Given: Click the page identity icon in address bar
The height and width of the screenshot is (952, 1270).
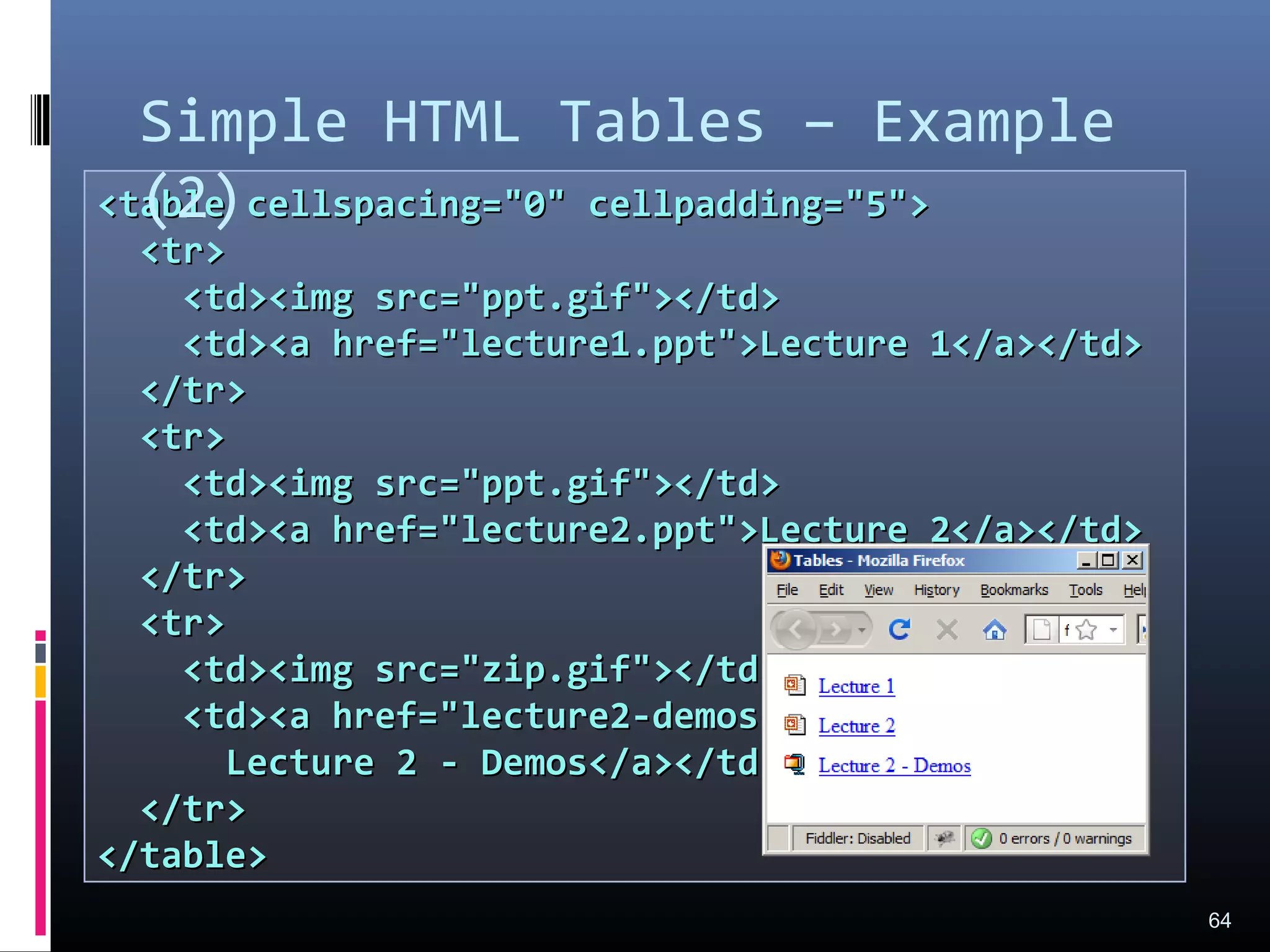Looking at the screenshot, I should tap(1042, 630).
